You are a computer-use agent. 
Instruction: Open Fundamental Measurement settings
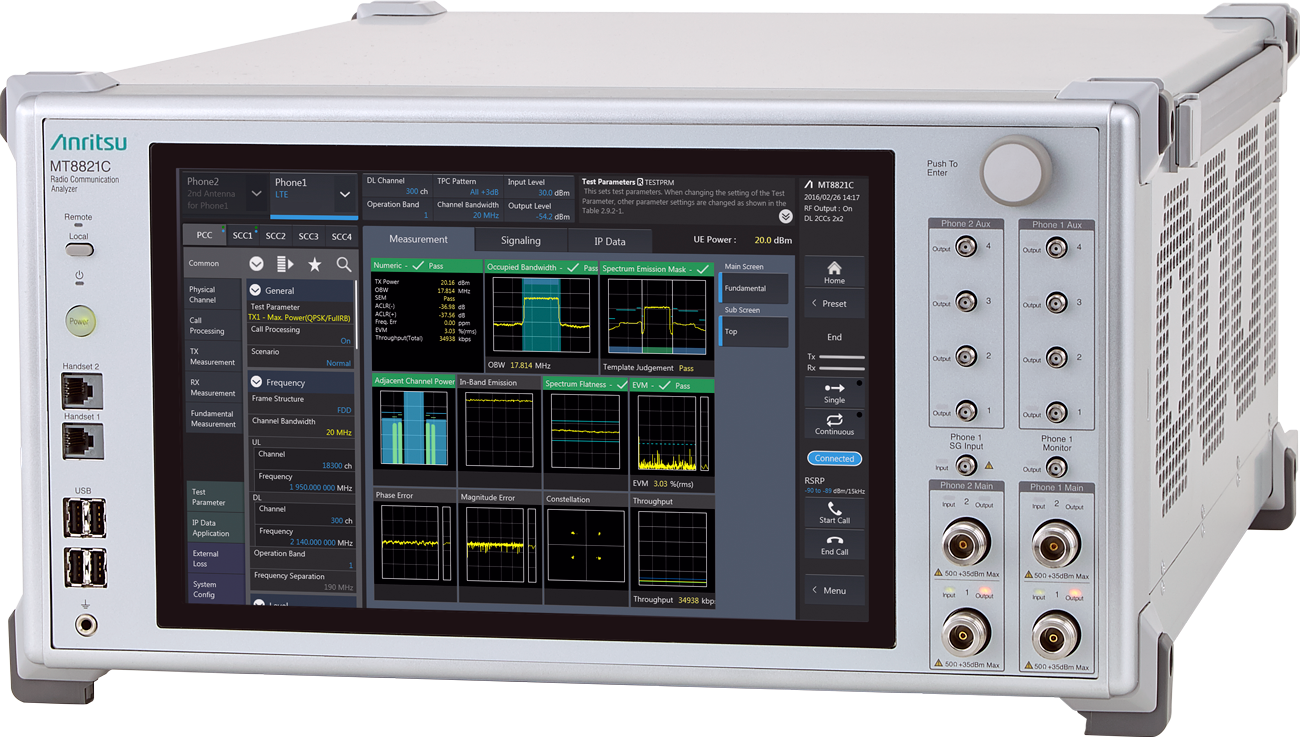(213, 418)
